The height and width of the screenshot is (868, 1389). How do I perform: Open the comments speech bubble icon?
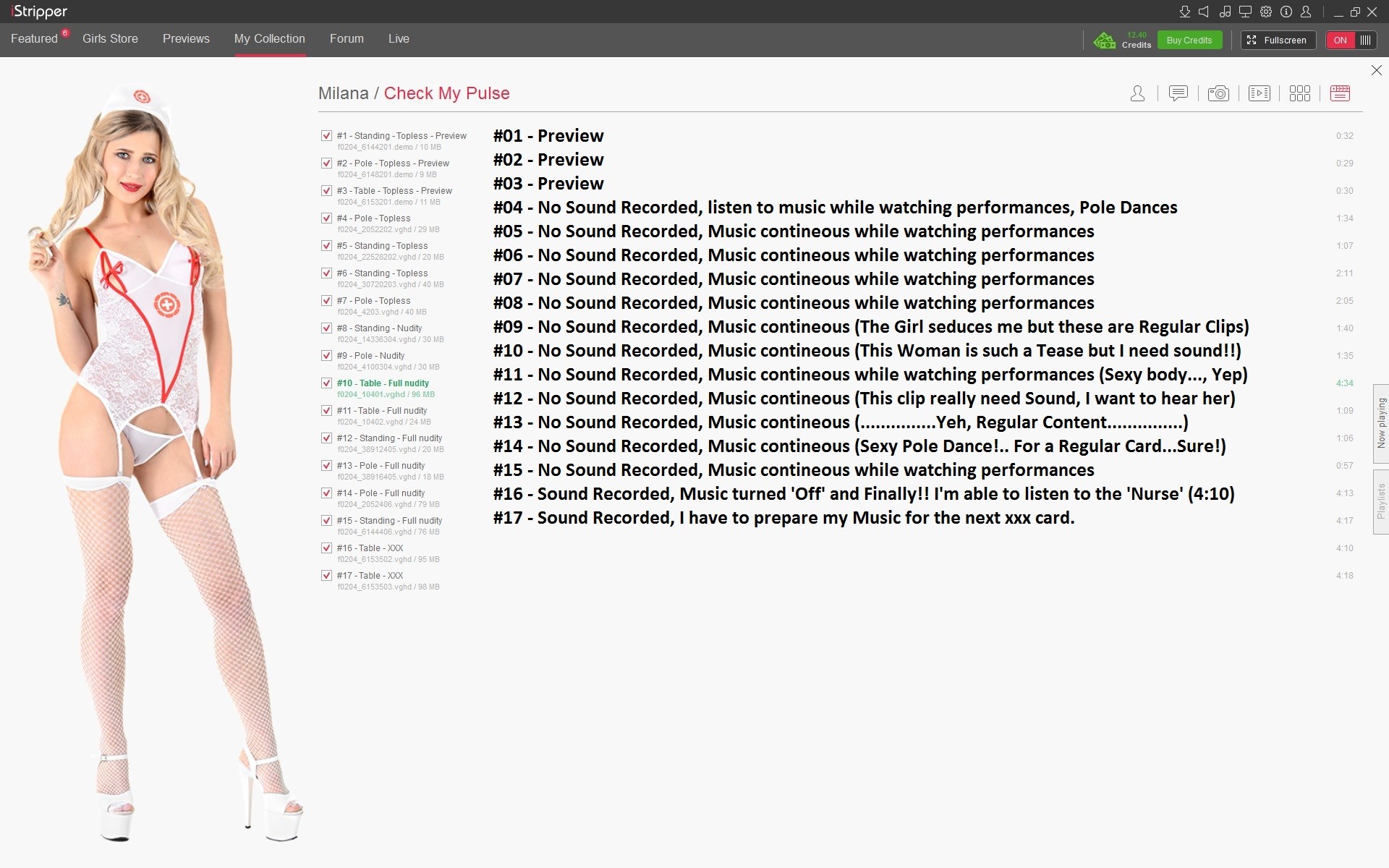point(1178,93)
